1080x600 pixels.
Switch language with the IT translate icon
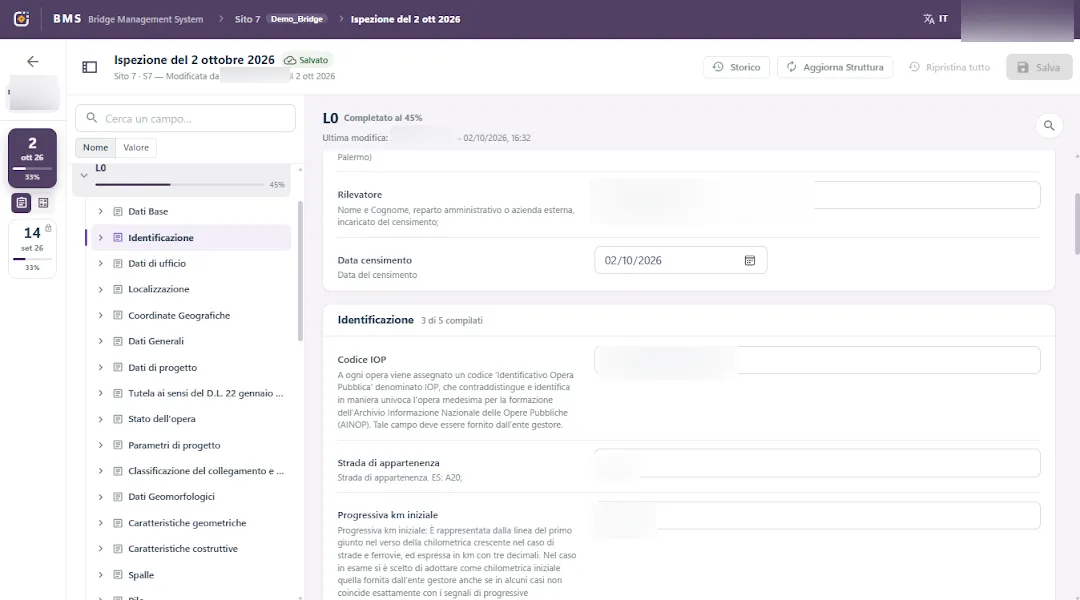pos(935,19)
